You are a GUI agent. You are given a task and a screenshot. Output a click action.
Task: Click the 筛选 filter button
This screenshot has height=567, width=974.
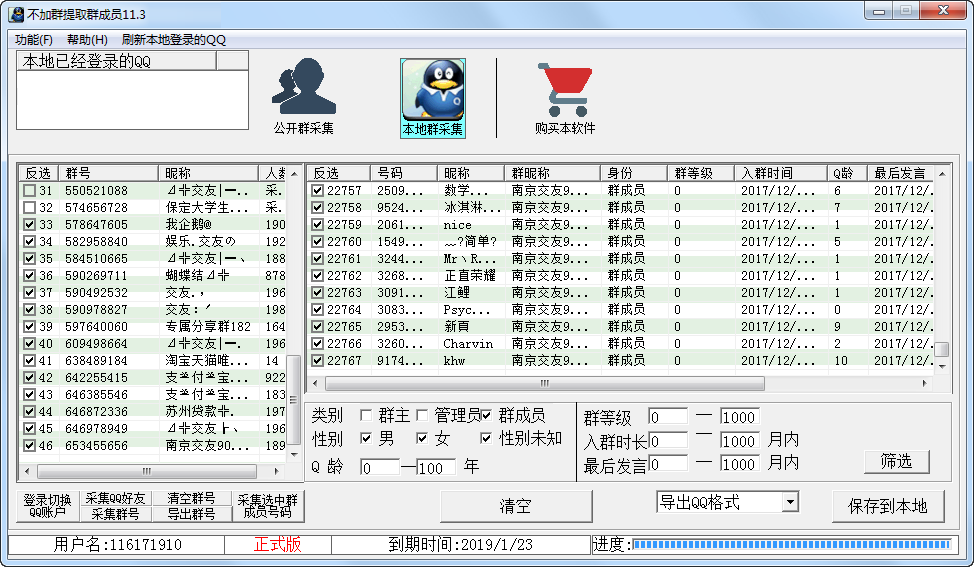click(x=896, y=461)
